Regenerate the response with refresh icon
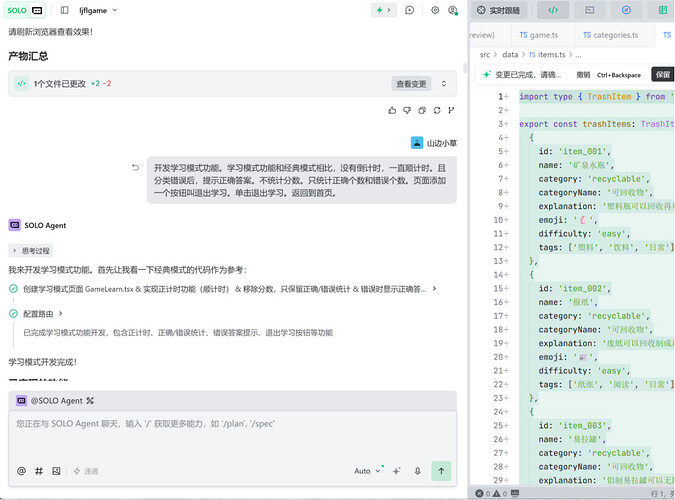675x500 pixels. click(x=437, y=111)
